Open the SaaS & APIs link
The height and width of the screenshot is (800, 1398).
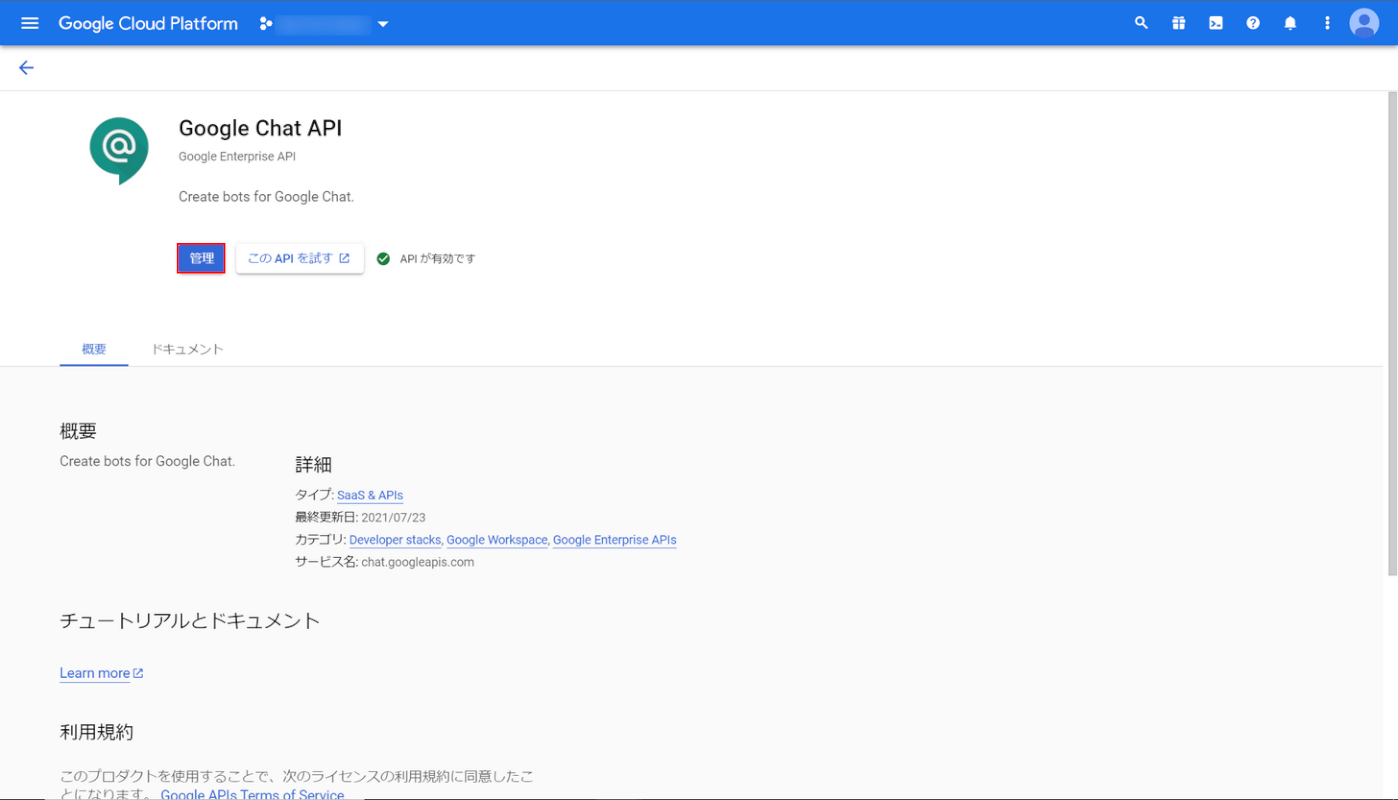370,495
